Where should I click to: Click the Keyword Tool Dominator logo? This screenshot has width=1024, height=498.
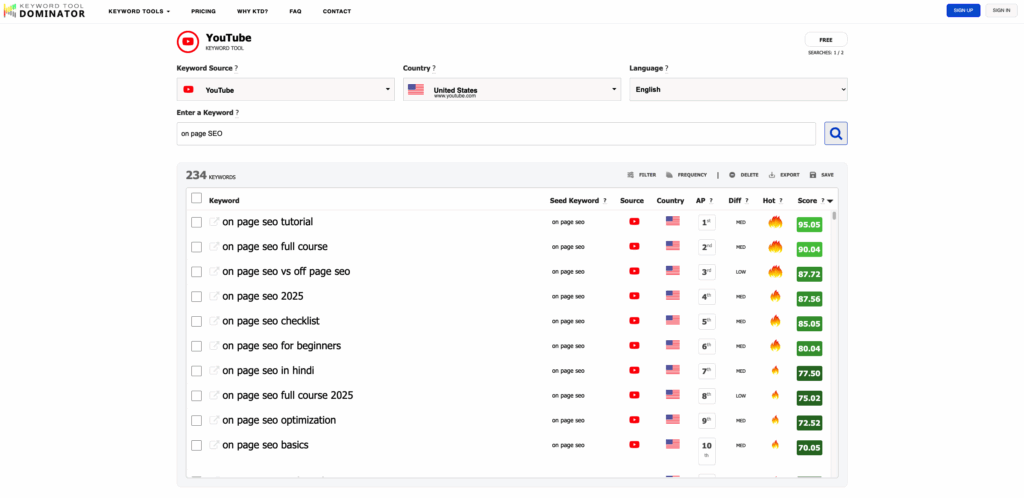(x=44, y=10)
